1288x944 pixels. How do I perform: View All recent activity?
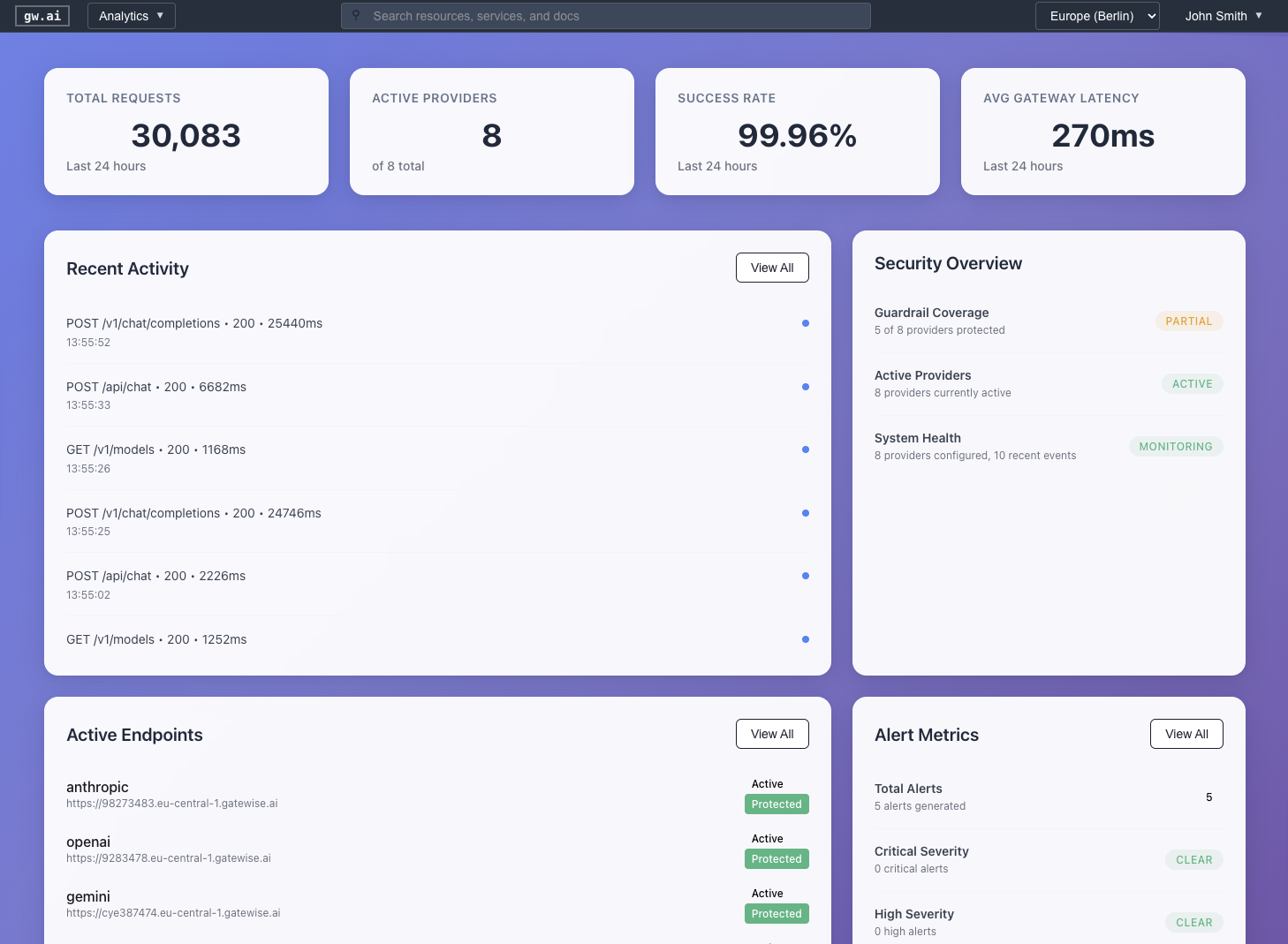coord(772,268)
